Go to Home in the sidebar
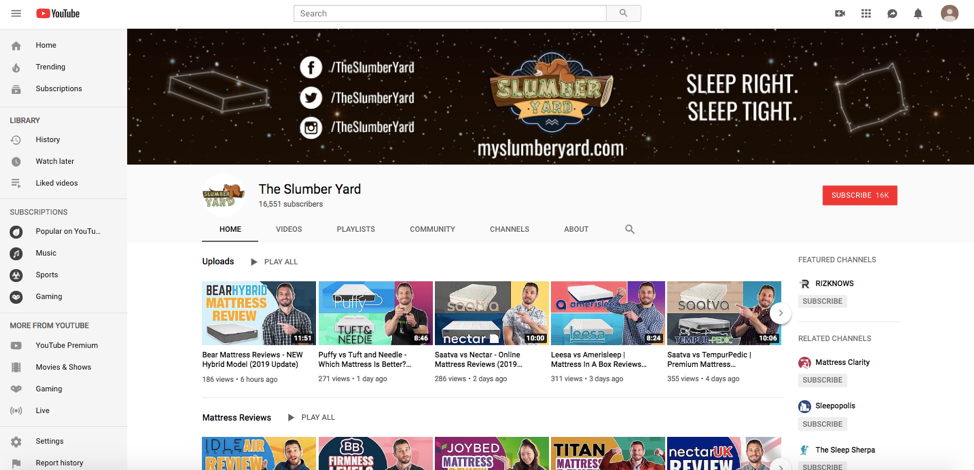The image size is (974, 470). pyautogui.click(x=63, y=45)
